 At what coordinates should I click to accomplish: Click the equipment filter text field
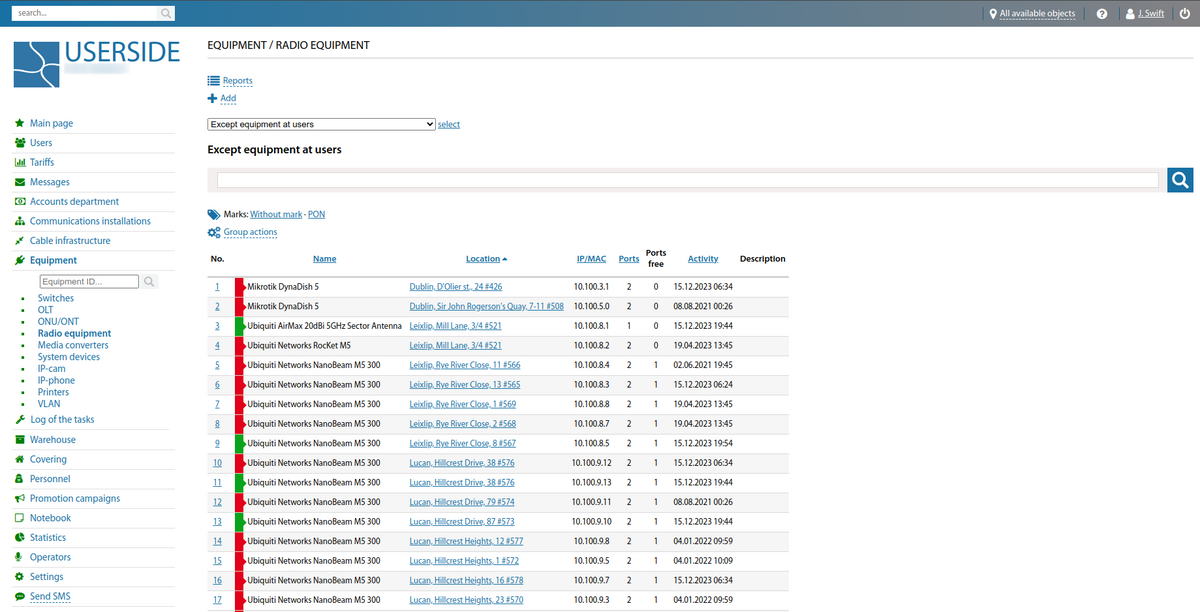687,180
